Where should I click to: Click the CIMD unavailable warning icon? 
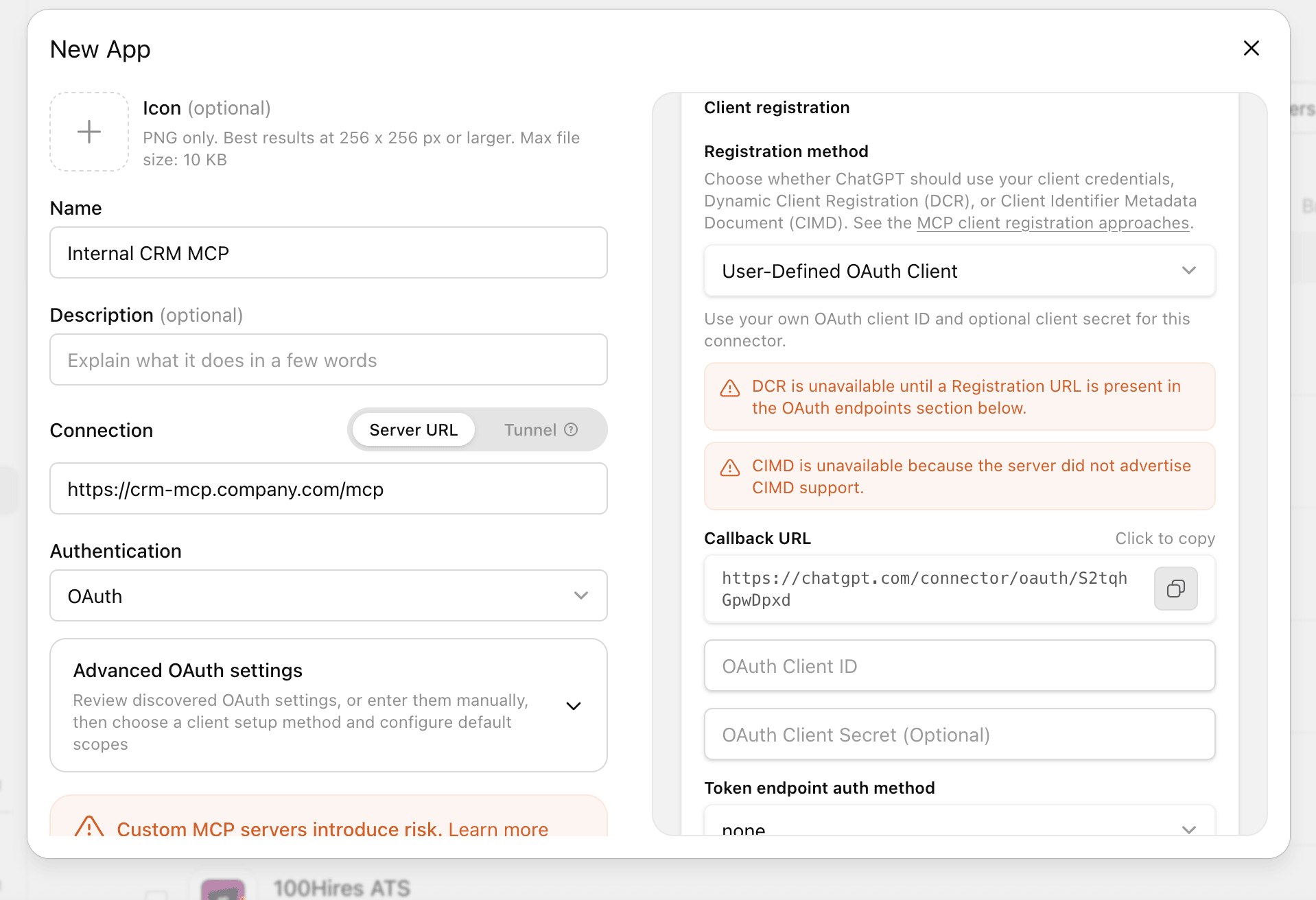tap(730, 468)
